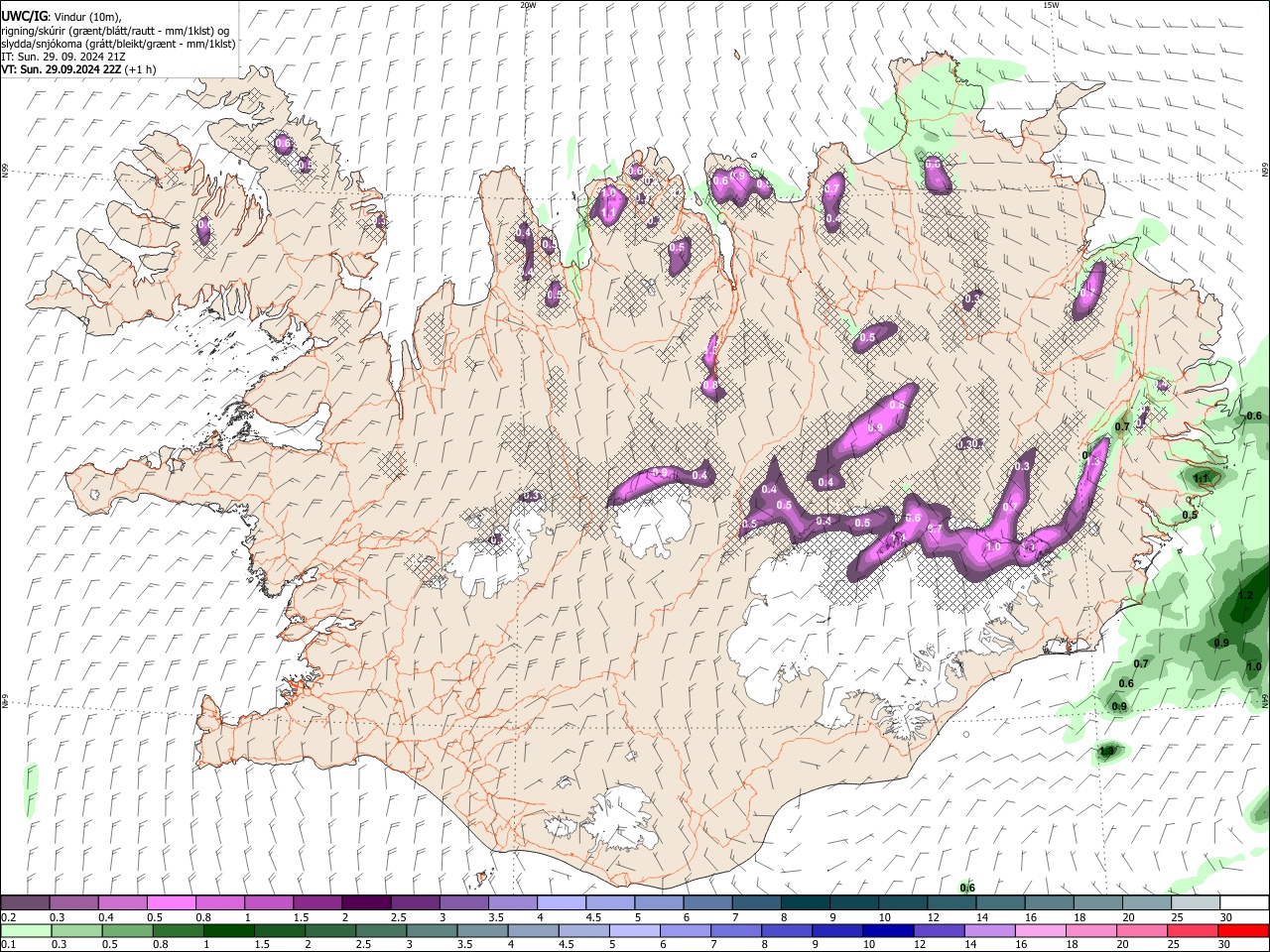Pick the hot pink swatch at bottom-row label 20

(x=1142, y=931)
